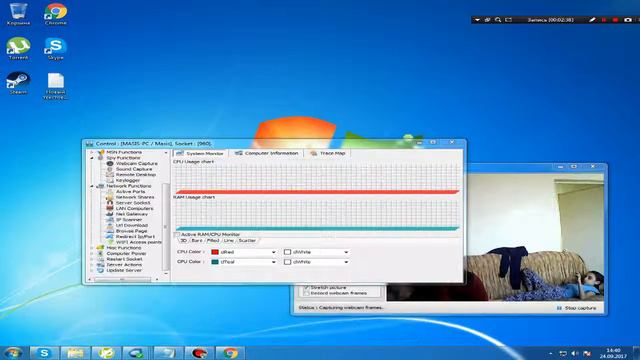Open the uTorrent desktop shortcut
The image size is (640, 360).
pos(18,49)
